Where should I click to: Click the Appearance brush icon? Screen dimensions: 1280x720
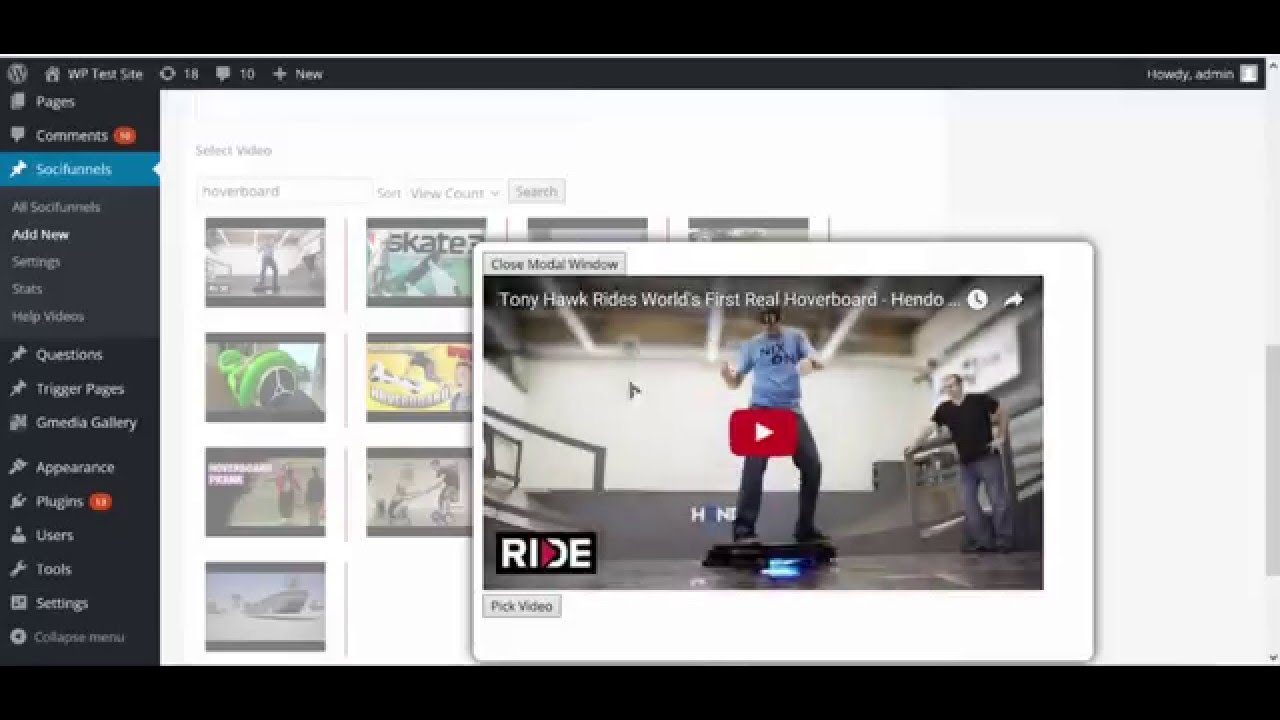point(17,467)
